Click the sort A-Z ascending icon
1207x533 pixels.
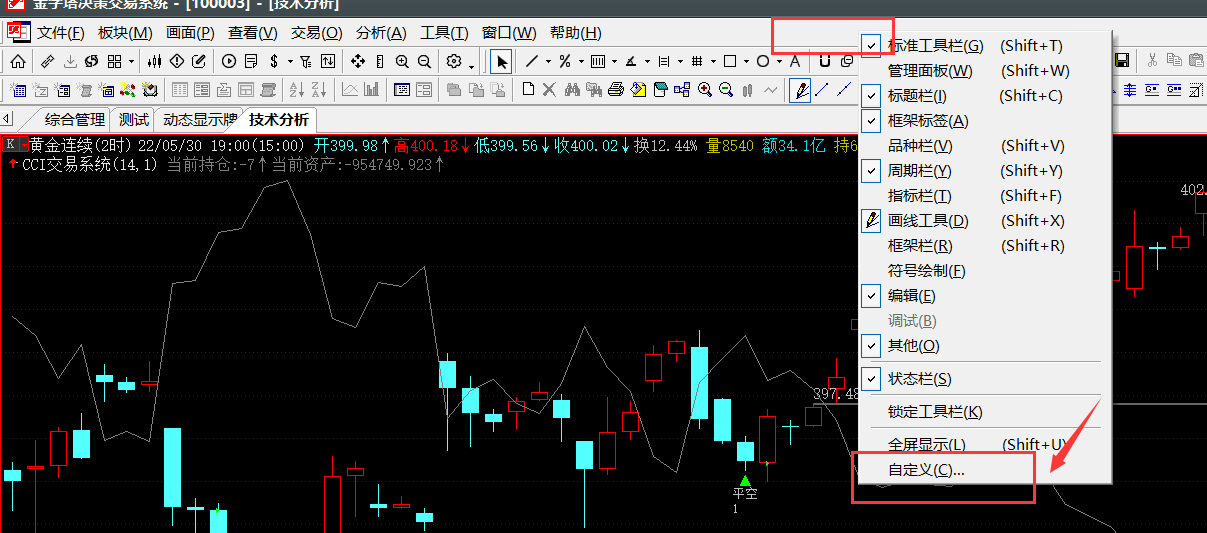pyautogui.click(x=296, y=90)
